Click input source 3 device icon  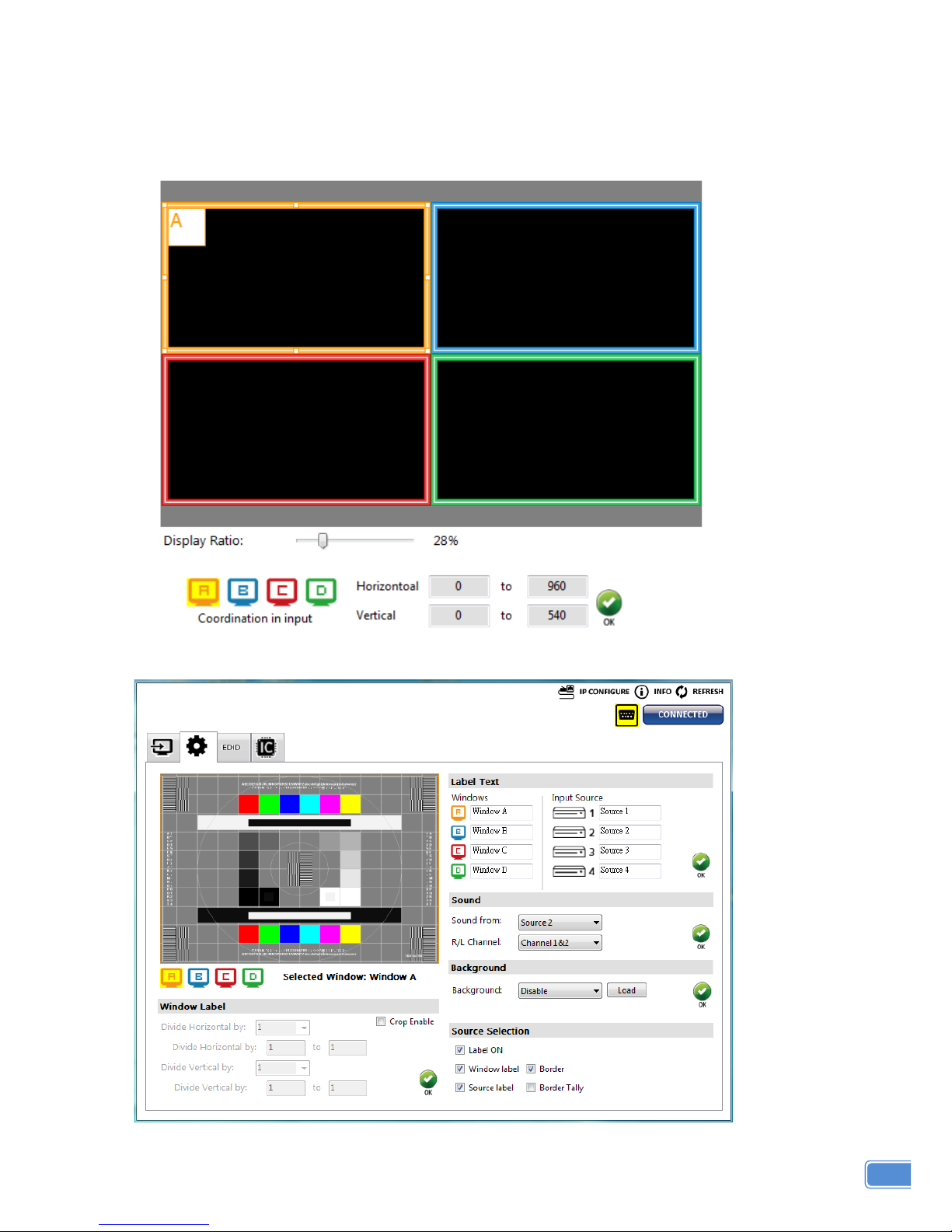pos(569,852)
